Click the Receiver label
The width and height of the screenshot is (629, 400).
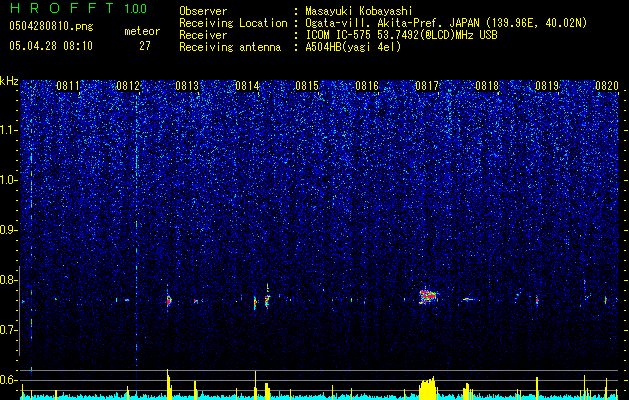pos(203,35)
